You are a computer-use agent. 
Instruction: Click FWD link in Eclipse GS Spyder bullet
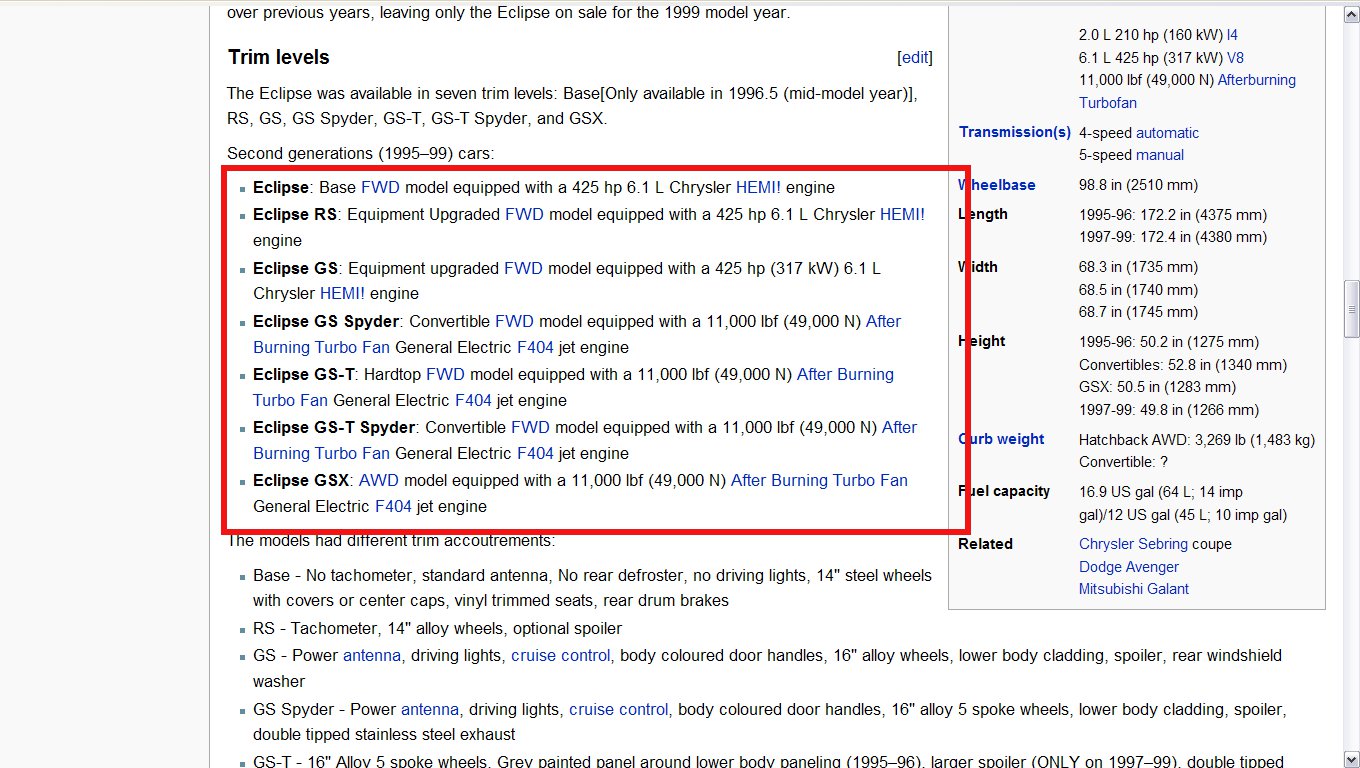point(514,321)
